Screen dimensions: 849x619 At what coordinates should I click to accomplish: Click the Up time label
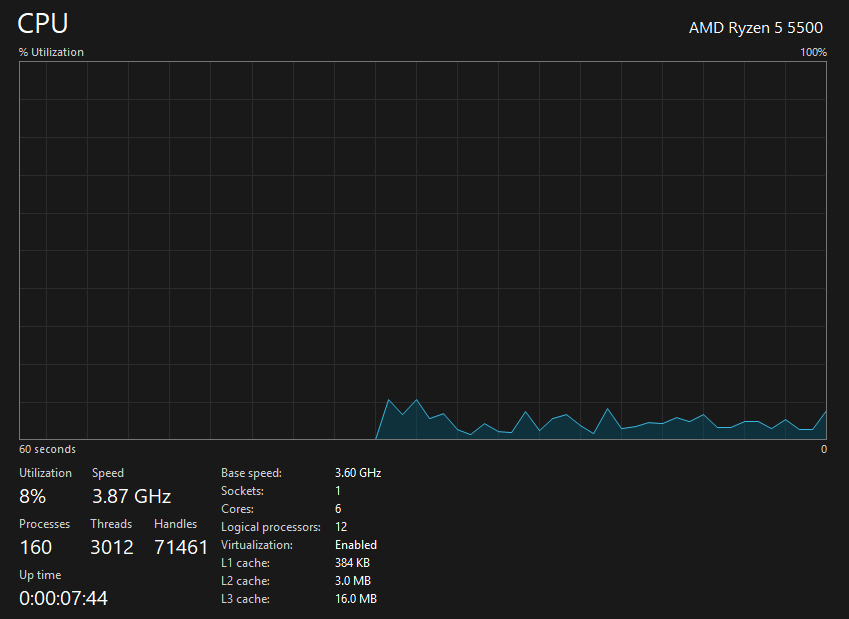tap(40, 575)
